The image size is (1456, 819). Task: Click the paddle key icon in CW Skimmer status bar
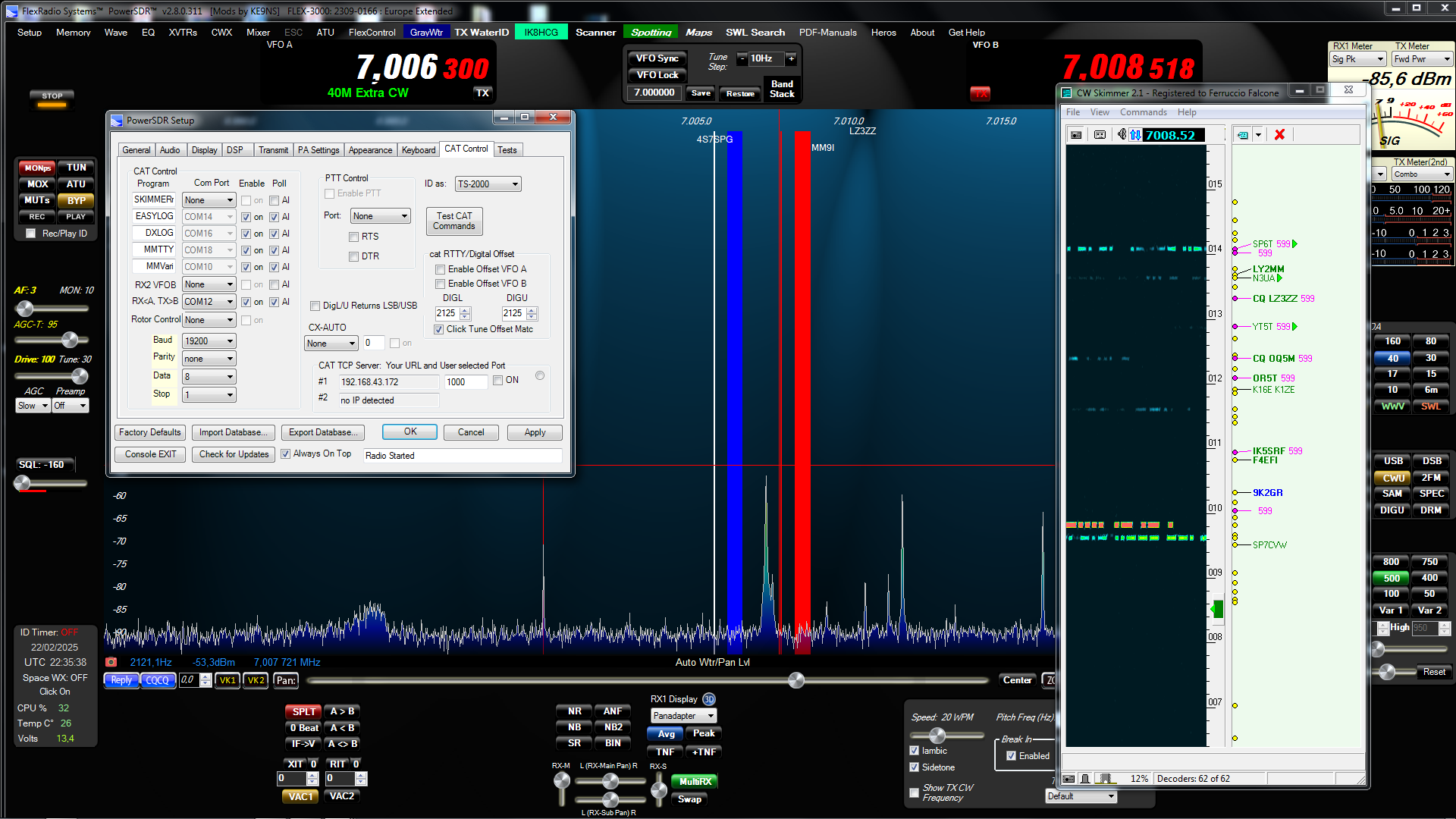1086,779
